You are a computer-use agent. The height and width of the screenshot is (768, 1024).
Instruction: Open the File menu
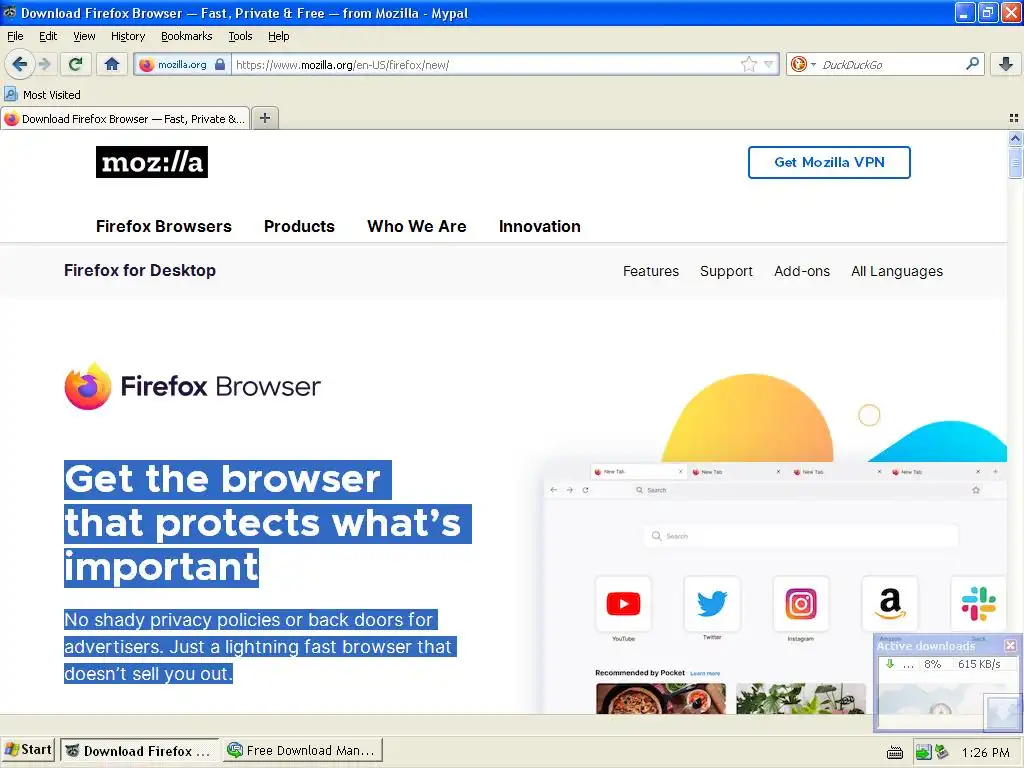click(15, 36)
